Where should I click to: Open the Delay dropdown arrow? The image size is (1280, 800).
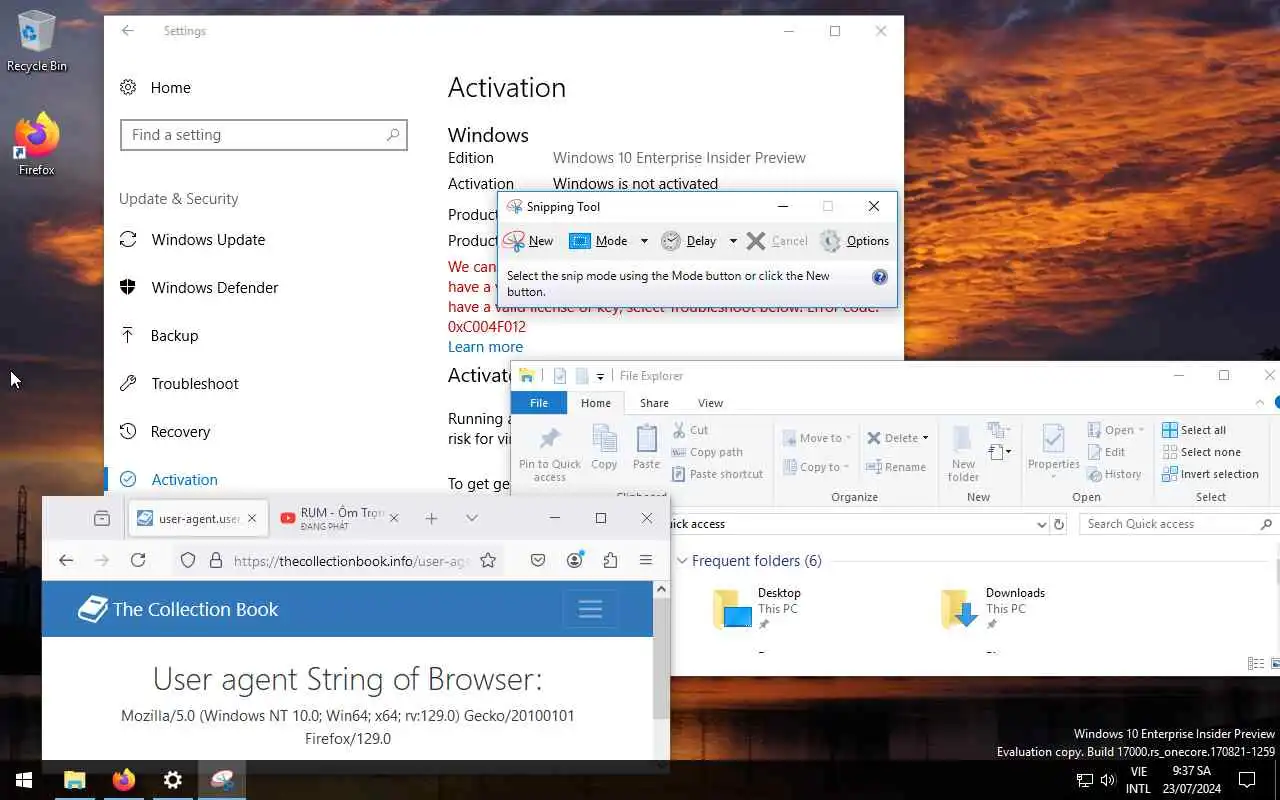pyautogui.click(x=733, y=241)
